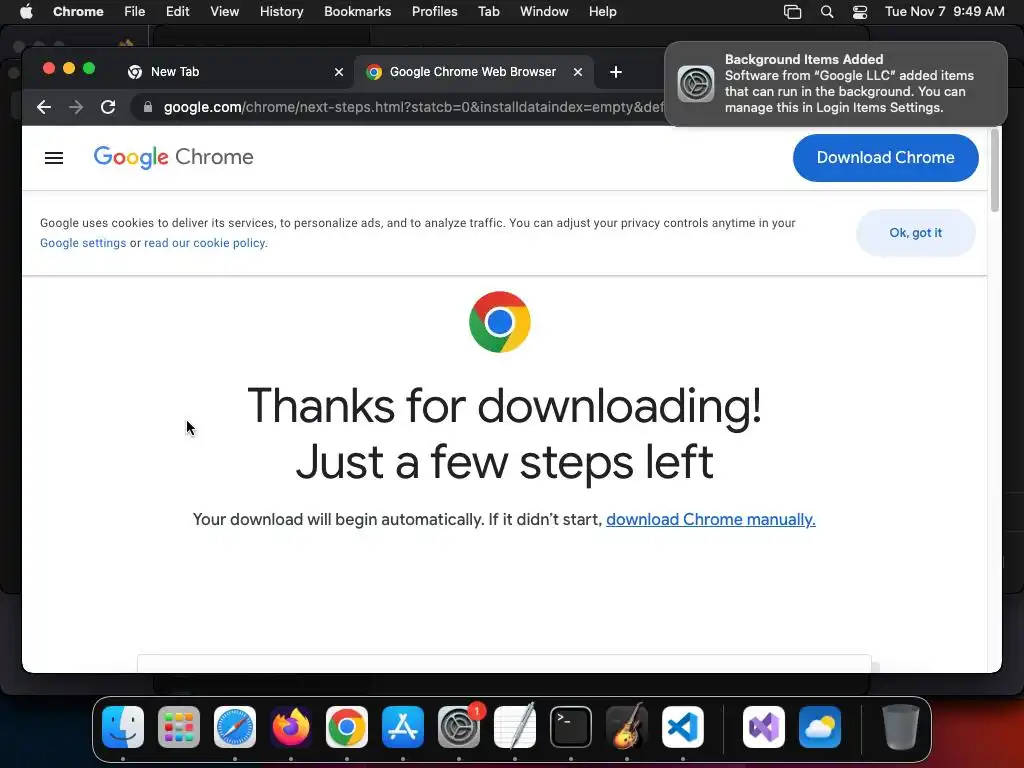Open the Help menu
This screenshot has width=1024, height=768.
[x=602, y=12]
